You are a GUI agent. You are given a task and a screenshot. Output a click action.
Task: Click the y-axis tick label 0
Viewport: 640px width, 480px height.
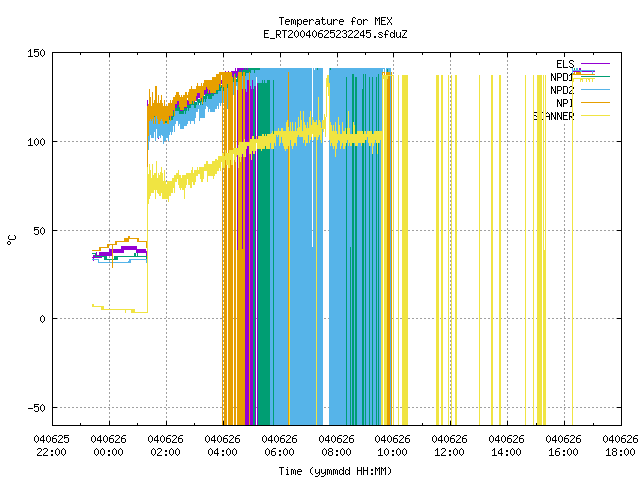click(42, 319)
